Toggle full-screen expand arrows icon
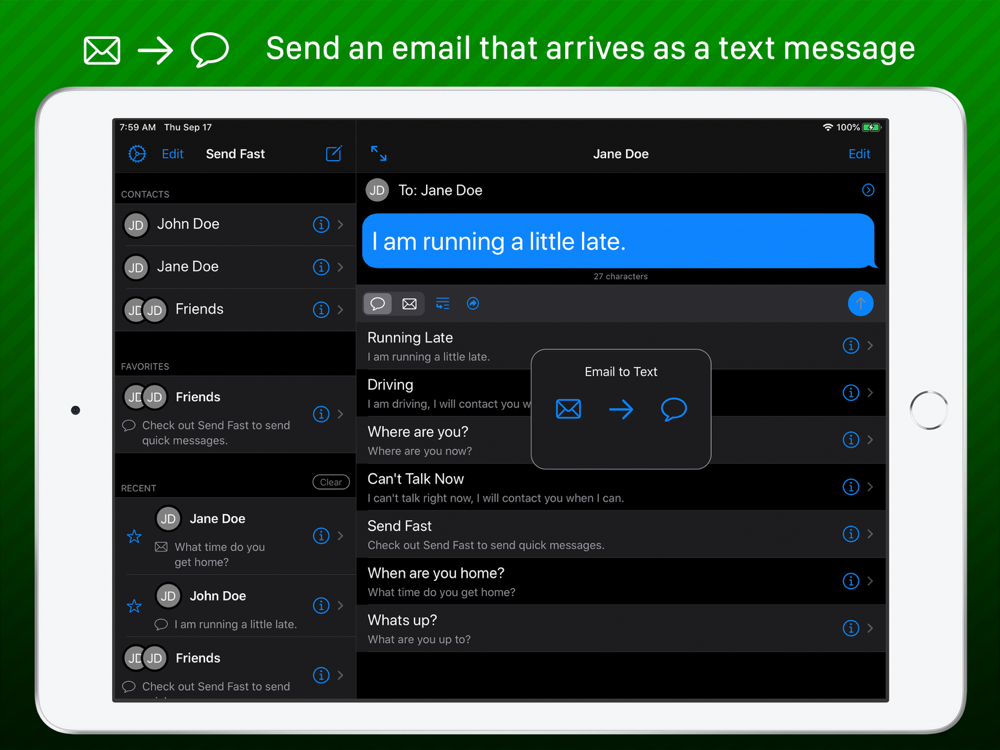The image size is (1000, 750). [x=379, y=153]
